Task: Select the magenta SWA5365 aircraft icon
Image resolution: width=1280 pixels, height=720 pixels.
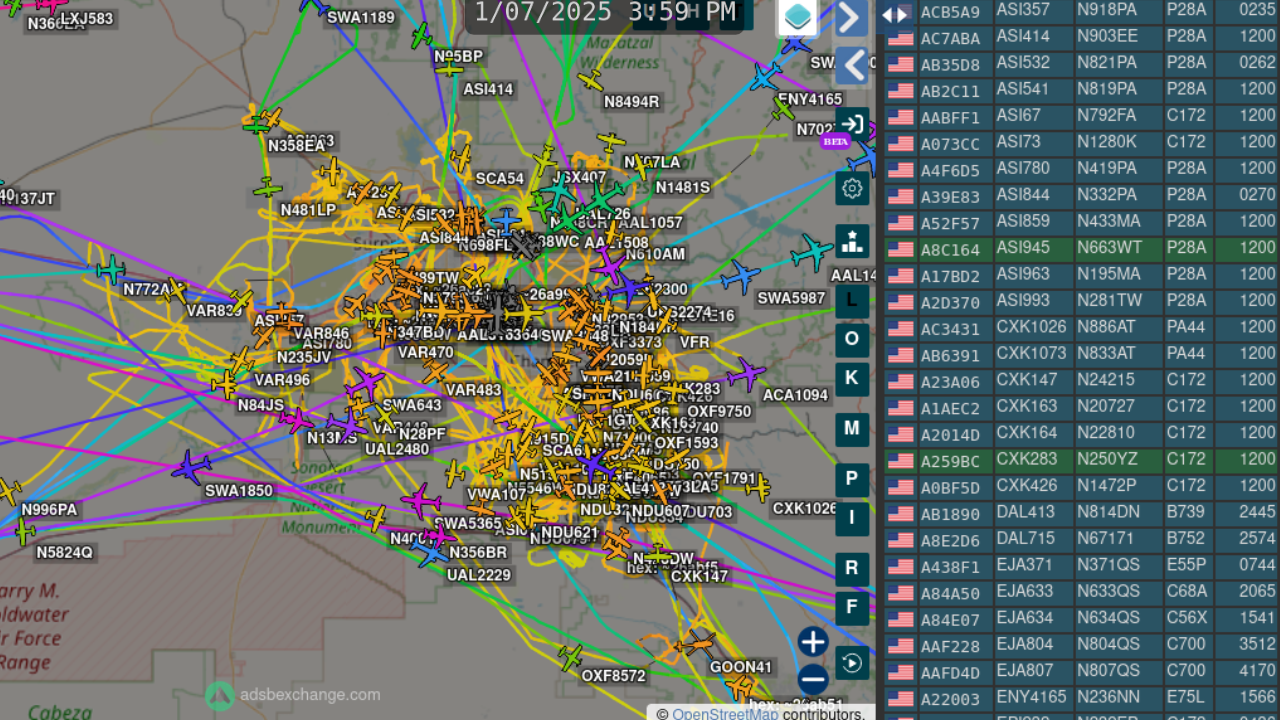Action: click(421, 499)
